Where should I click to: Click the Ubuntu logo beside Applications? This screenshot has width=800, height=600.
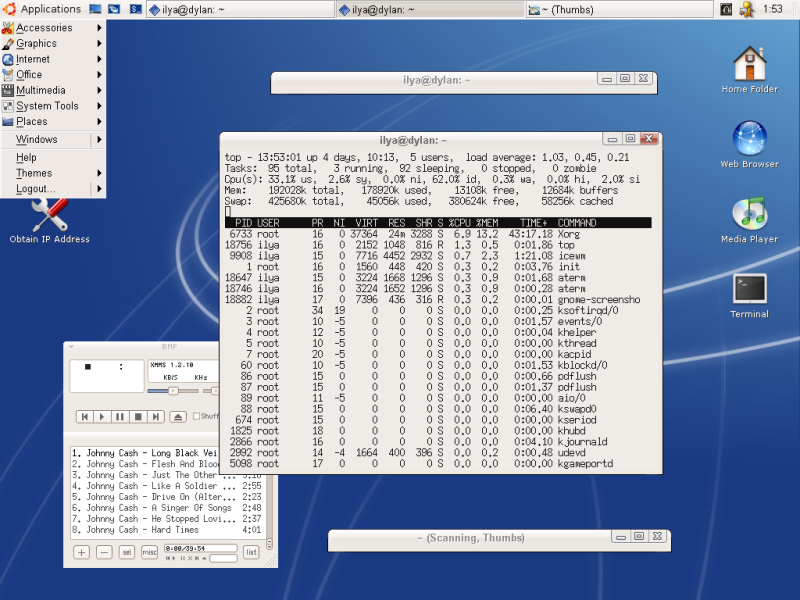tap(10, 9)
